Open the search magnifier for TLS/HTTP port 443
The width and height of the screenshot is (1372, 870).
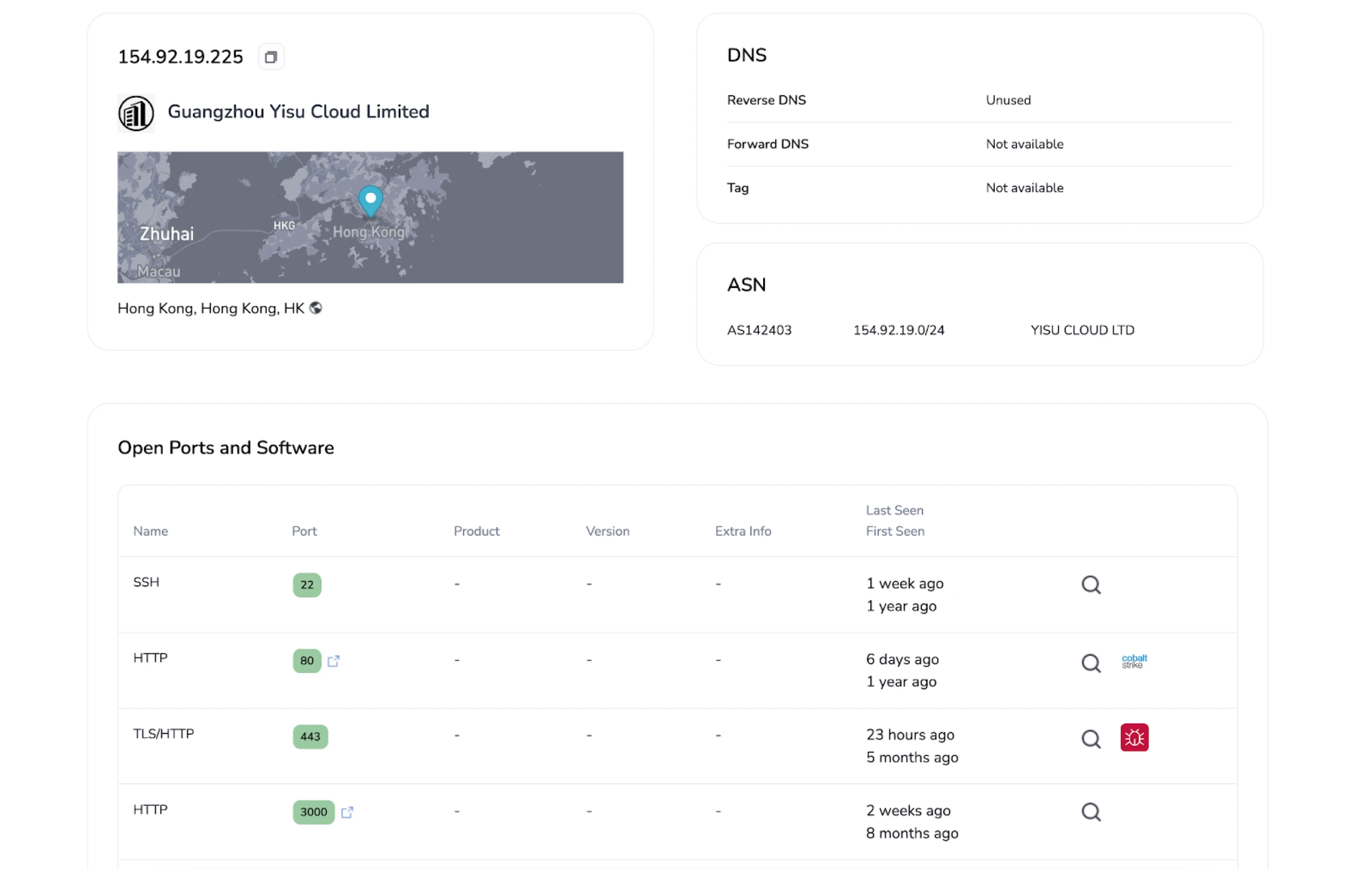(x=1091, y=738)
